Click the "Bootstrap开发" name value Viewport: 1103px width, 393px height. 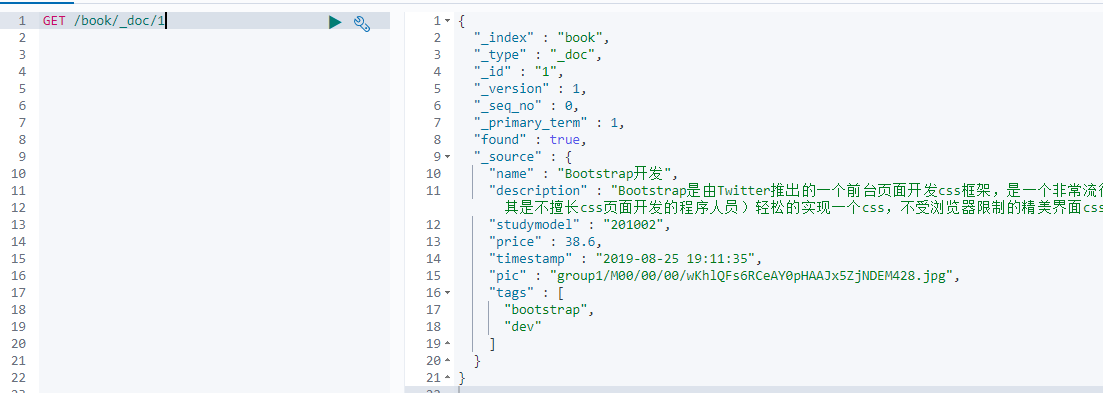click(x=616, y=174)
